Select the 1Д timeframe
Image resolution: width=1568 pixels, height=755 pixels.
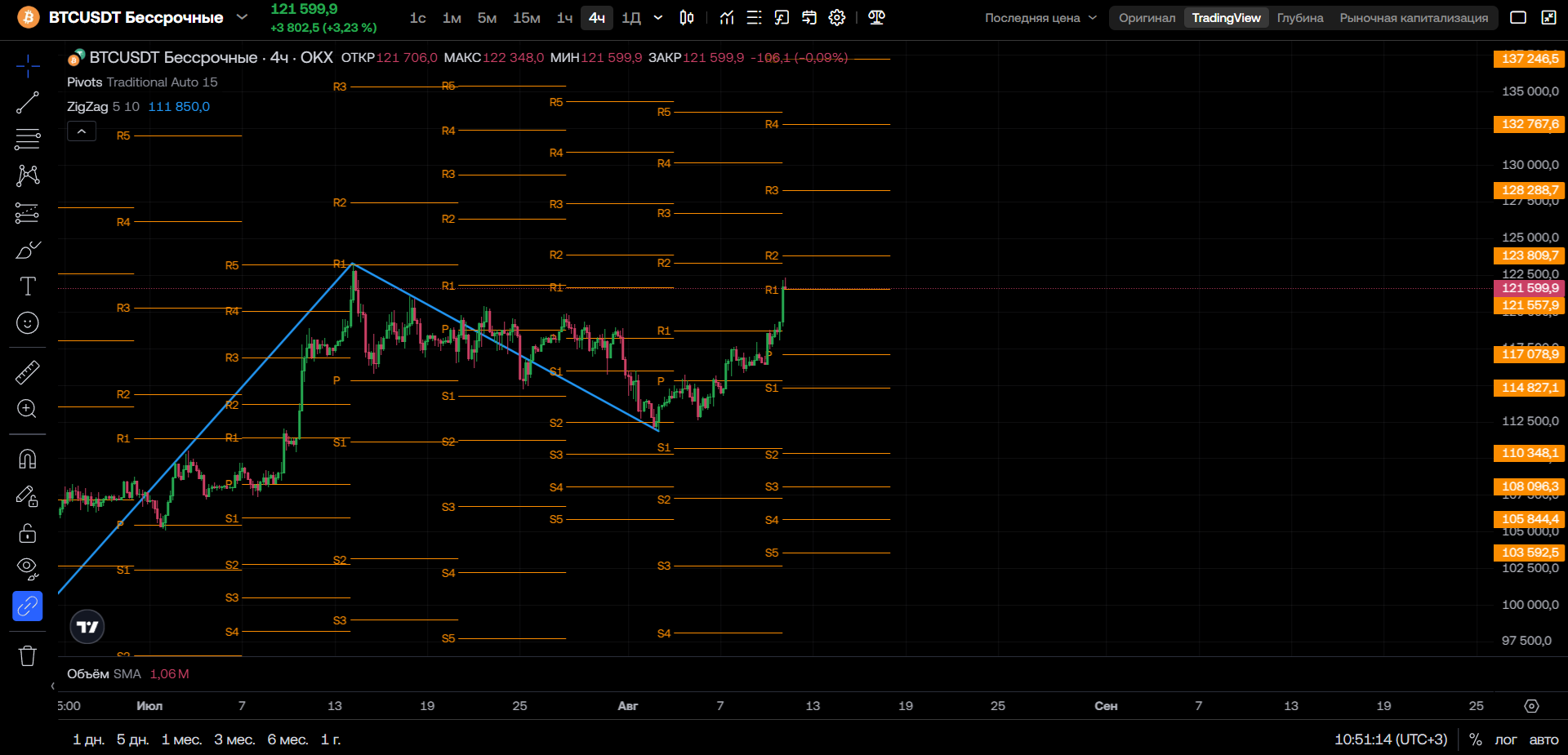tap(631, 18)
